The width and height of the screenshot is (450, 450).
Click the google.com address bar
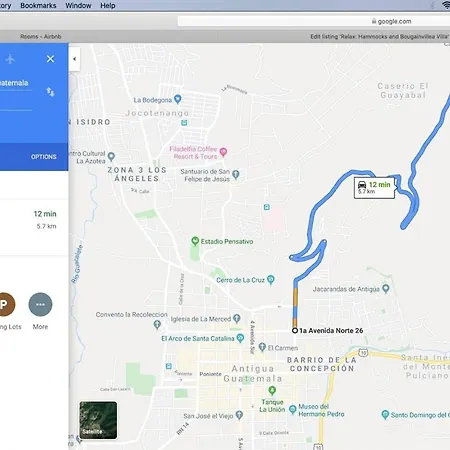point(314,21)
